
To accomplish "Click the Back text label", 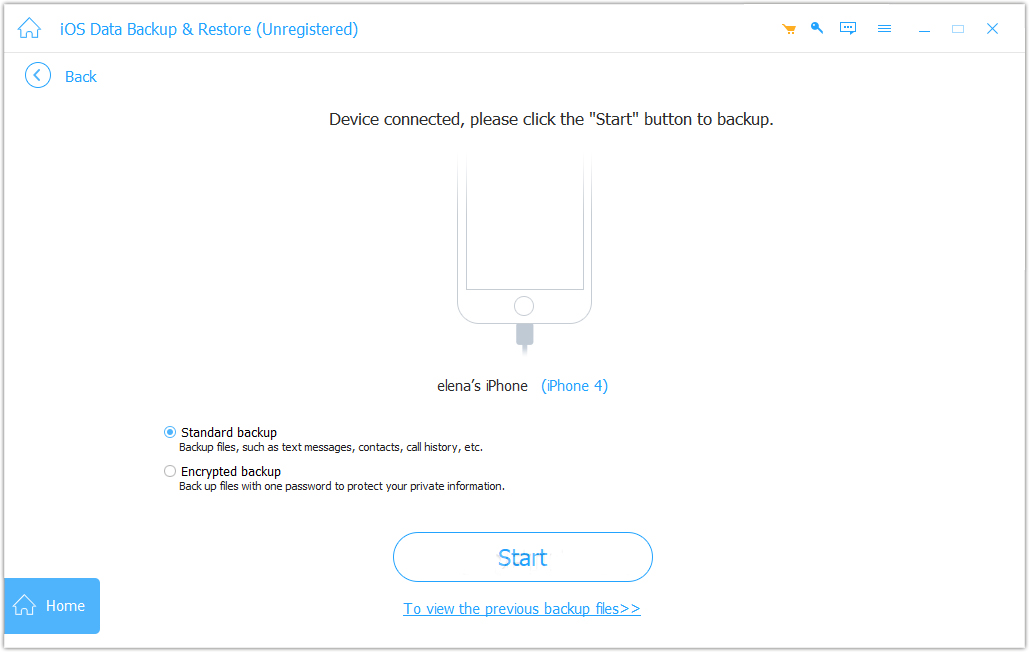I will [x=81, y=77].
